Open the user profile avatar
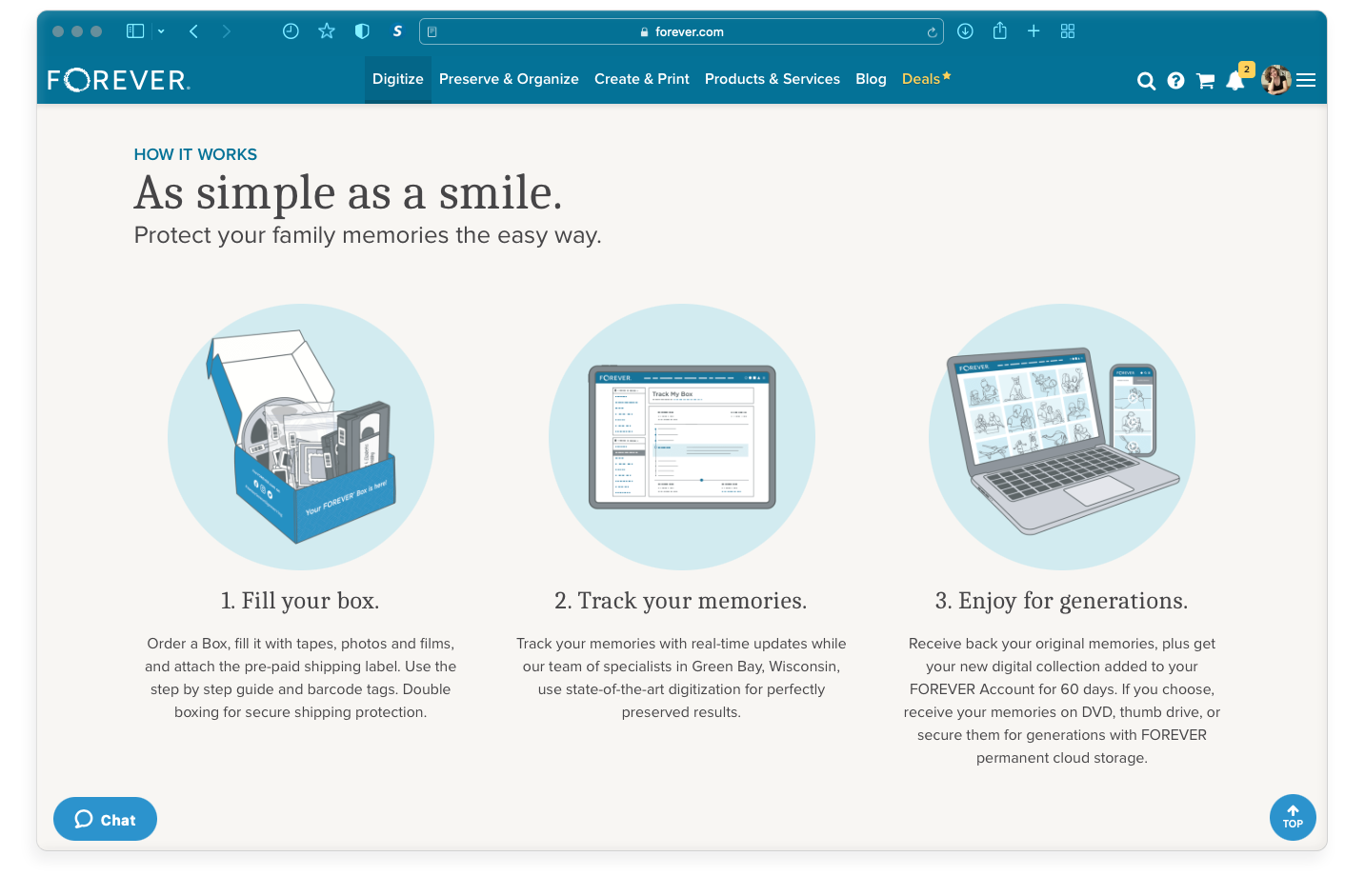The height and width of the screenshot is (896, 1365). pos(1276,80)
